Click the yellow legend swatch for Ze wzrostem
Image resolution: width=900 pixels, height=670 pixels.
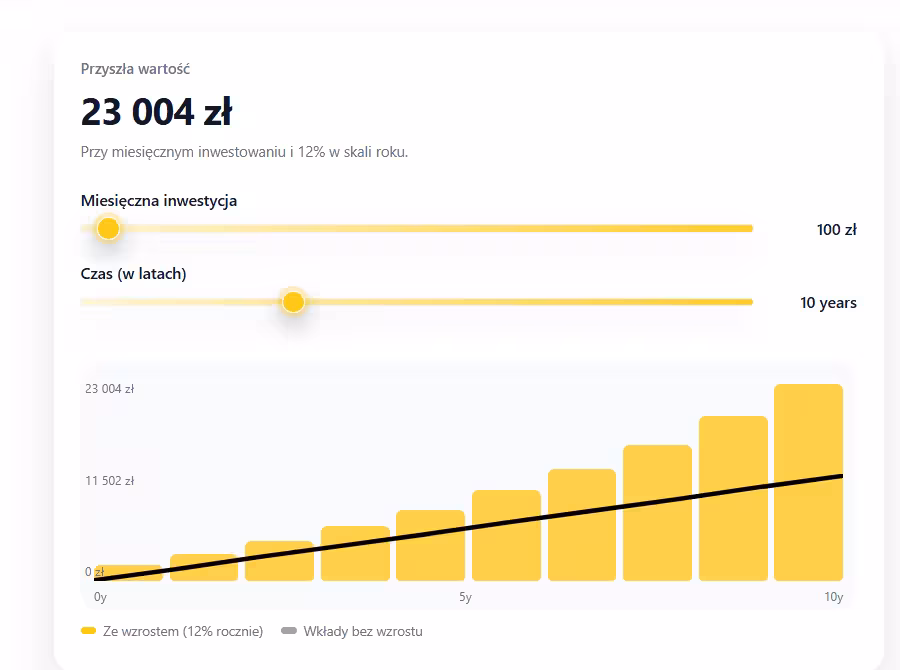coord(89,631)
